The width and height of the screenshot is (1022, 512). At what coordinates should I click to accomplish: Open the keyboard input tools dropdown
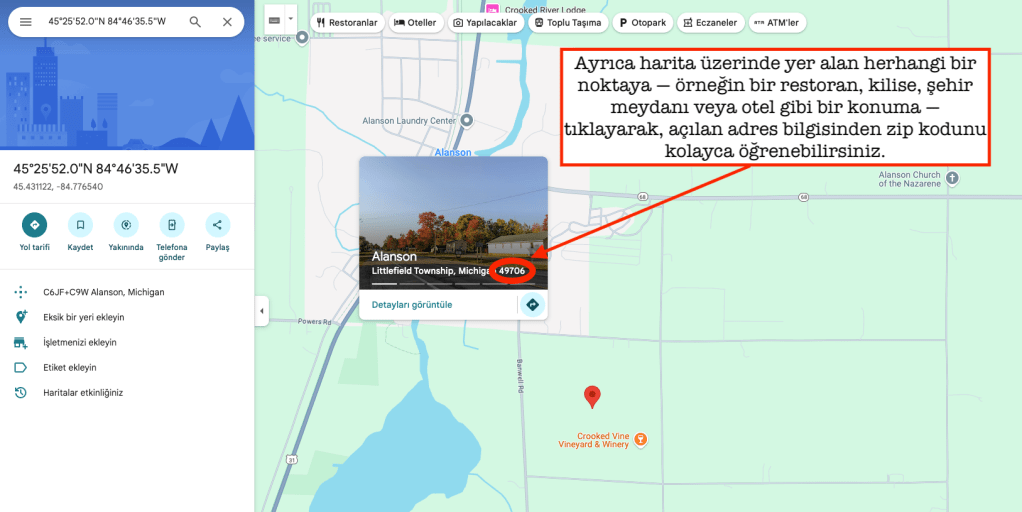point(291,20)
